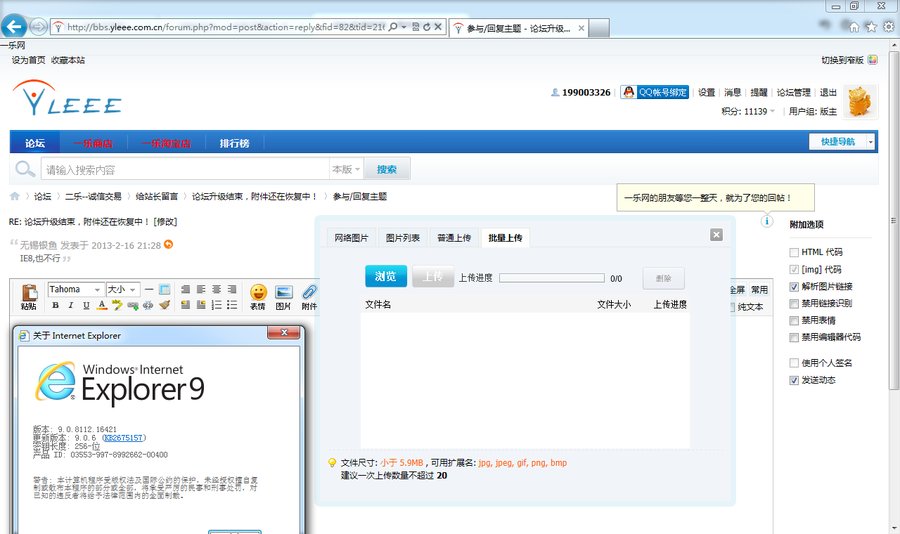Apply bold formatting with the B icon

coord(55,305)
